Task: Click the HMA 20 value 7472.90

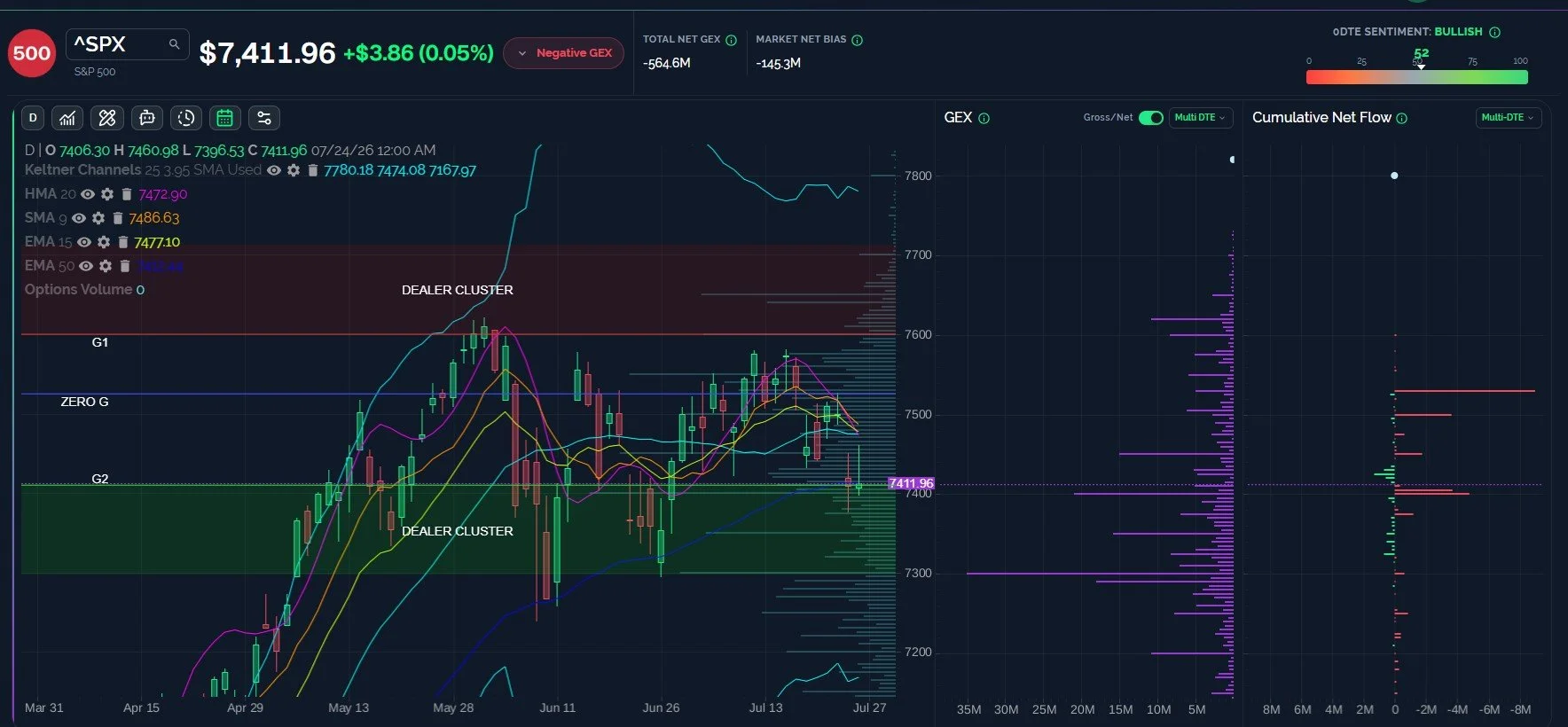Action: (162, 194)
